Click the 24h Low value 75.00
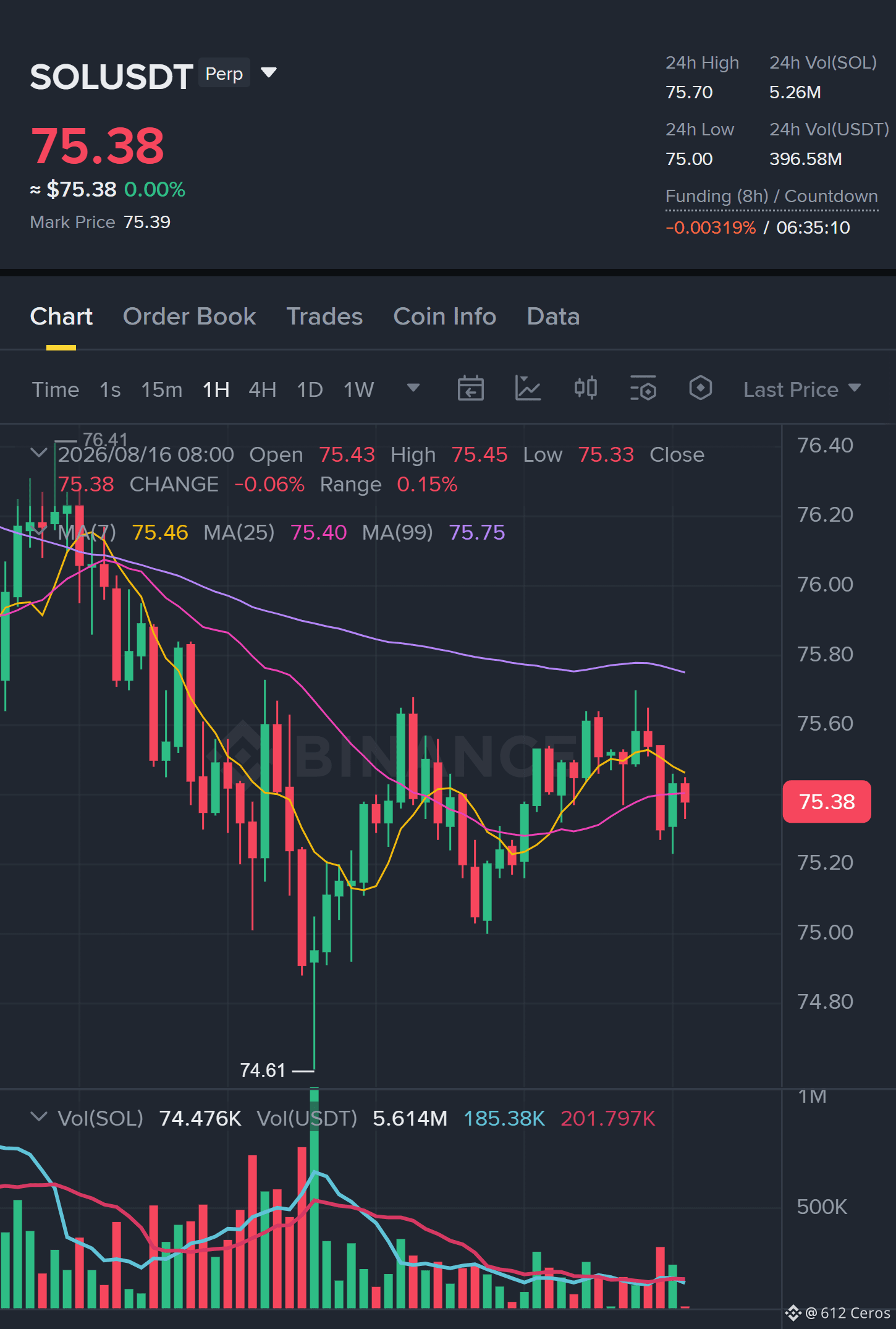 point(689,159)
